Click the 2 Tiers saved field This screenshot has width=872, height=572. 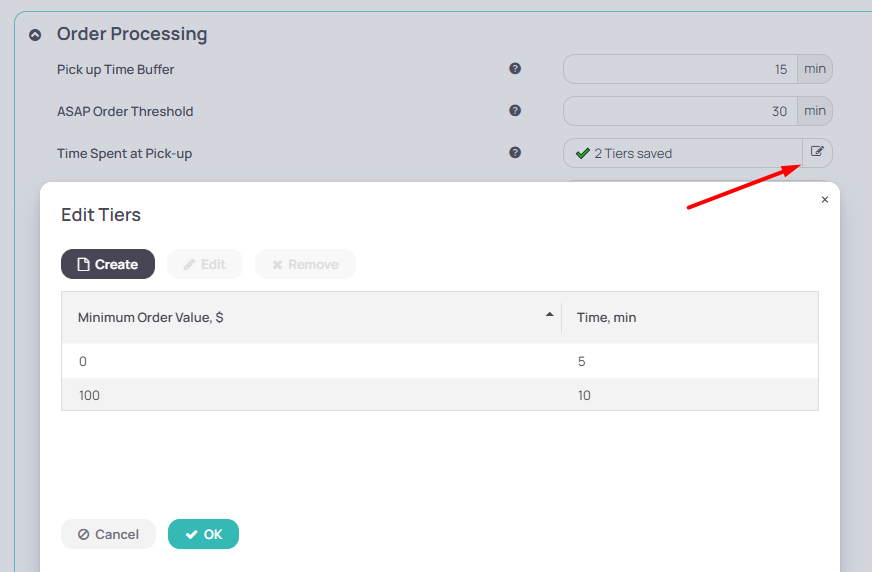682,153
